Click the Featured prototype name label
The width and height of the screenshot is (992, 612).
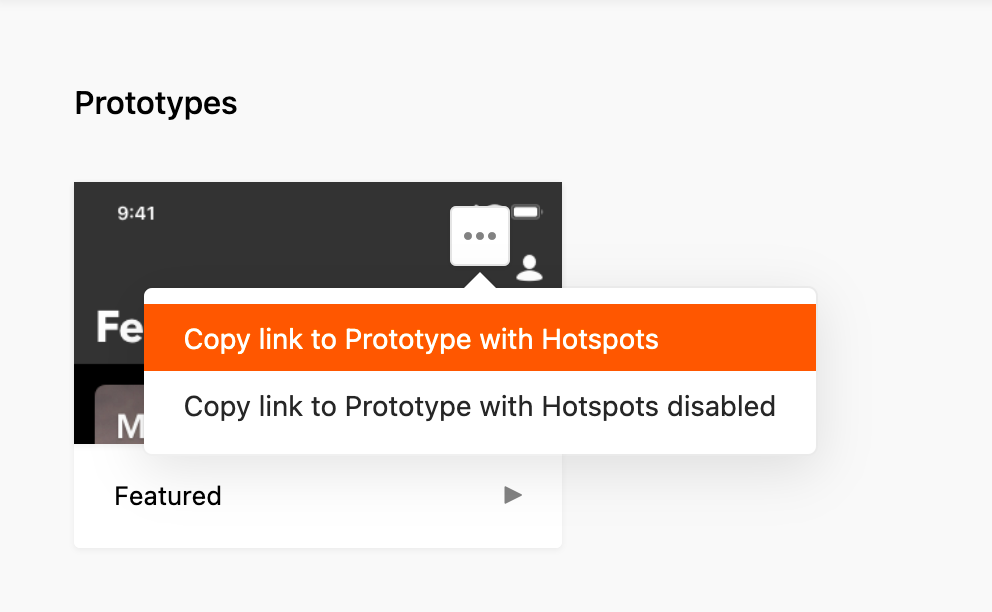[x=168, y=496]
